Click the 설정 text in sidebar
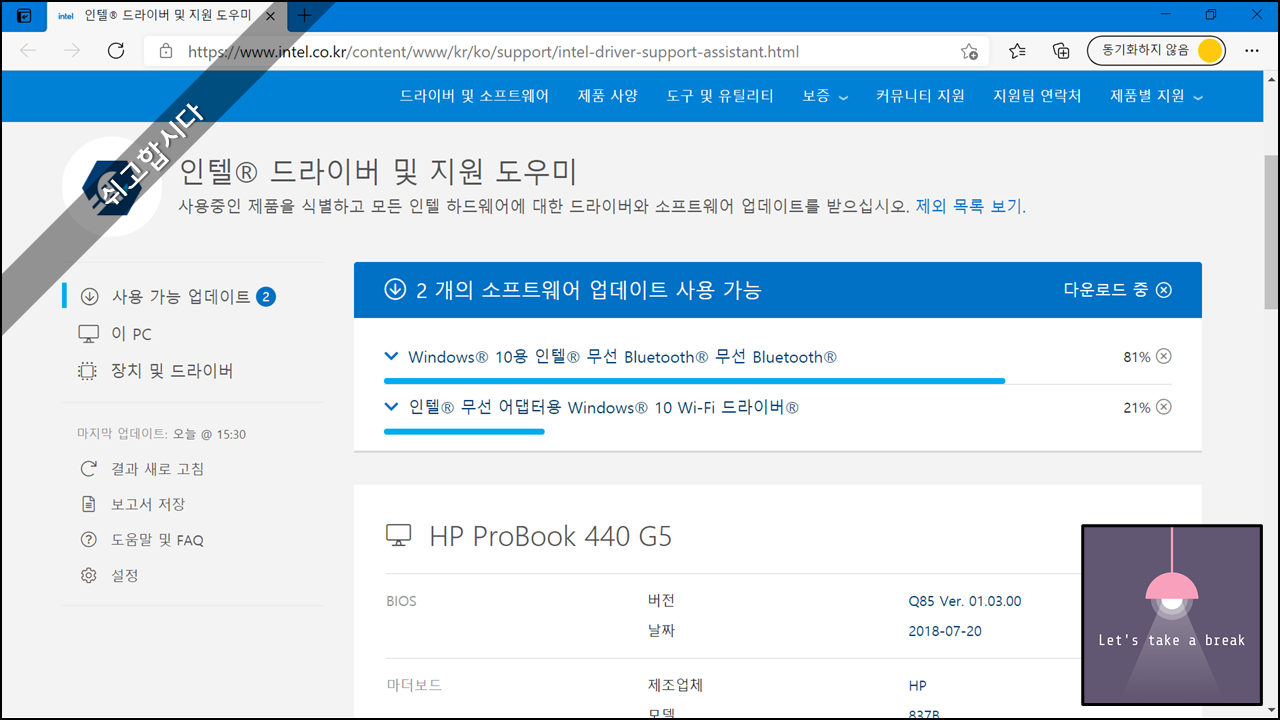The width and height of the screenshot is (1280, 720). coord(125,575)
